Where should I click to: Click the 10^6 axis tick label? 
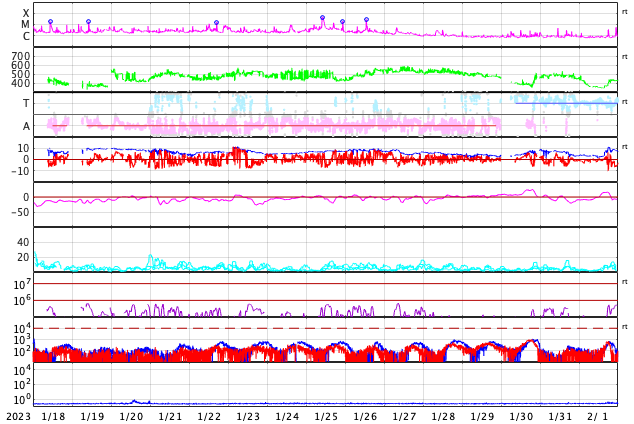click(x=22, y=300)
